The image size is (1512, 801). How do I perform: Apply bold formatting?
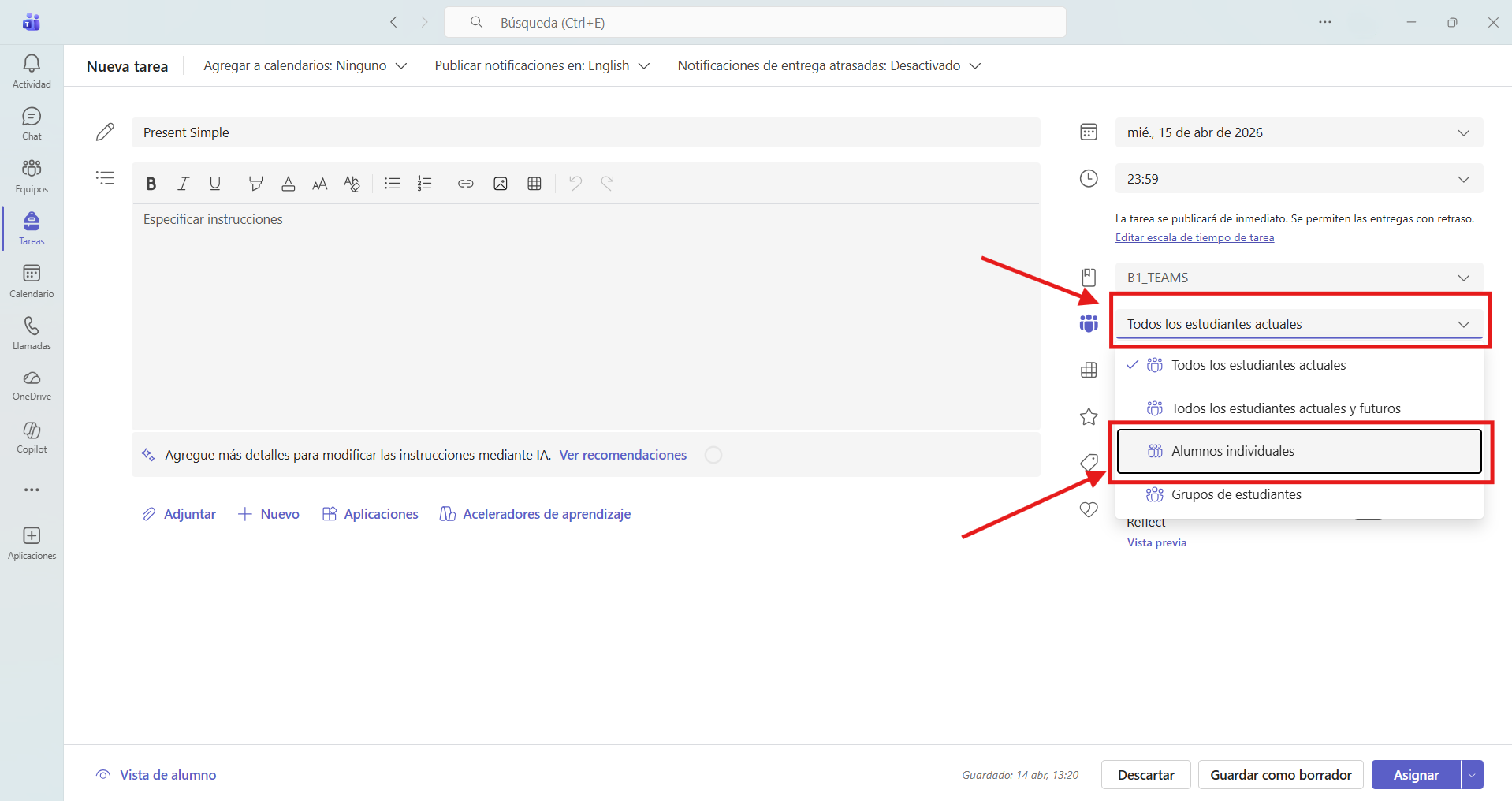(x=151, y=184)
